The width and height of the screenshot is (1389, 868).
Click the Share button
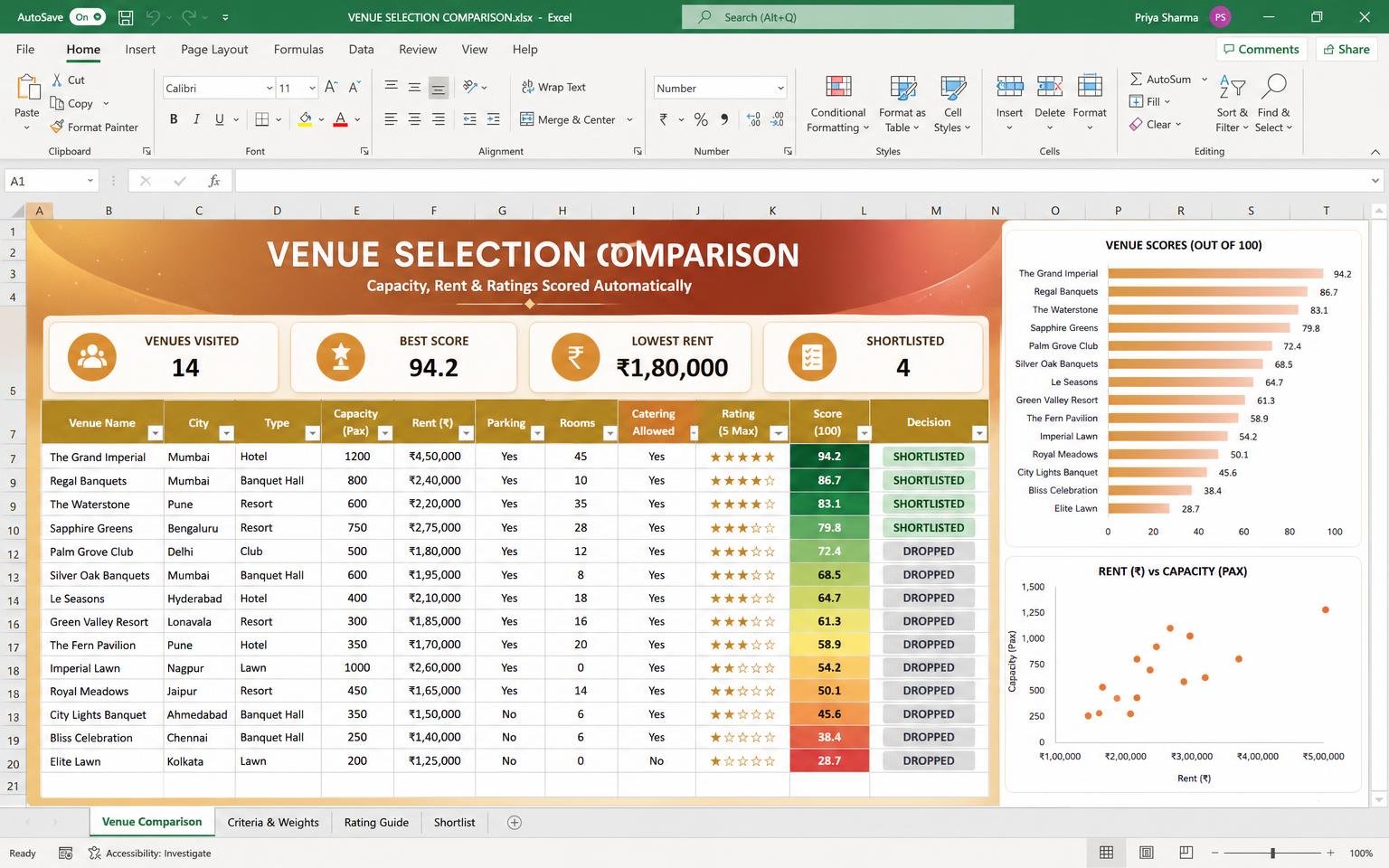[1346, 49]
